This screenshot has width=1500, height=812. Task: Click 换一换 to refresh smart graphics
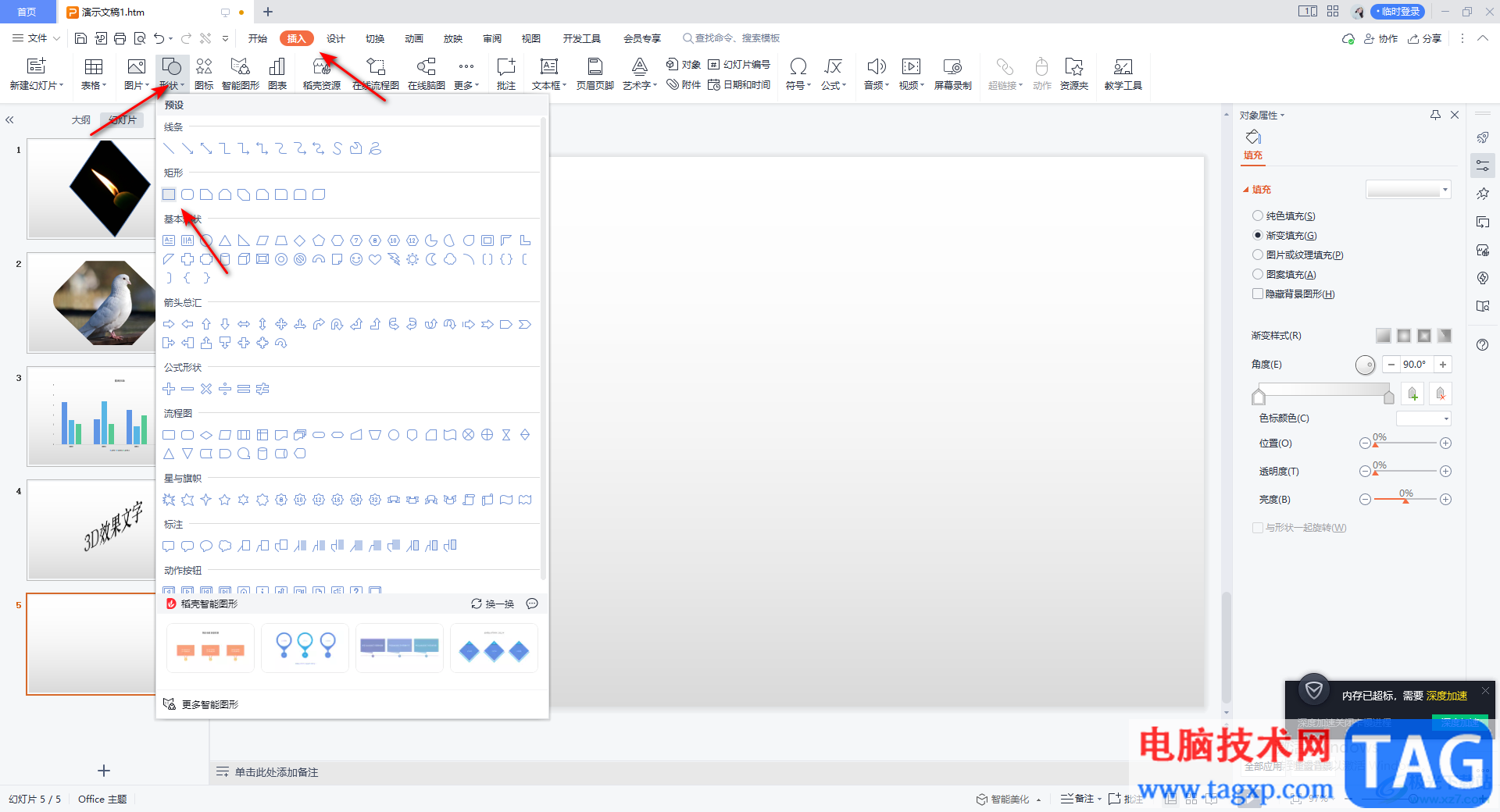[493, 604]
